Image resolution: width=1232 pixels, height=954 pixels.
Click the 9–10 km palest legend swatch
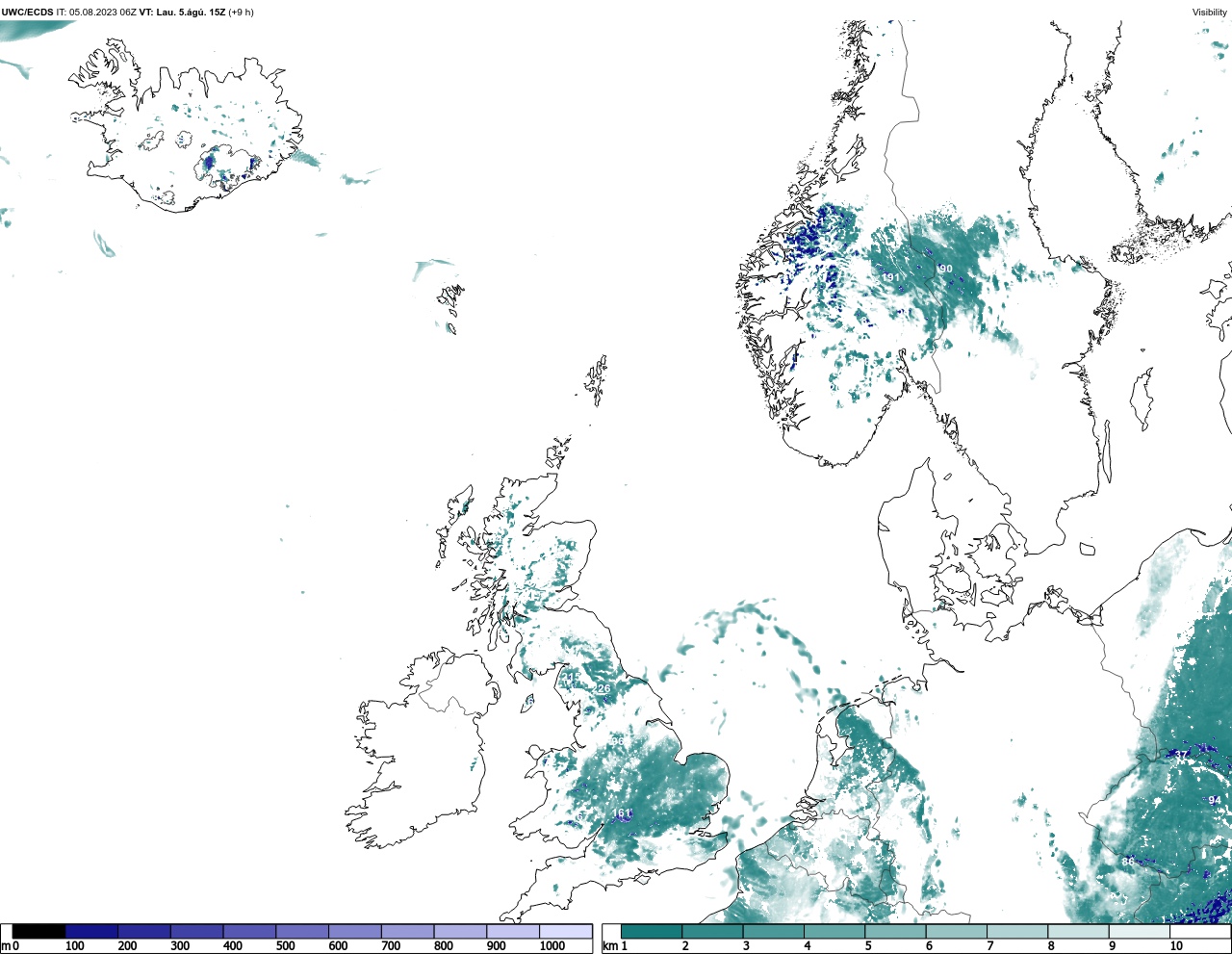(x=1140, y=932)
